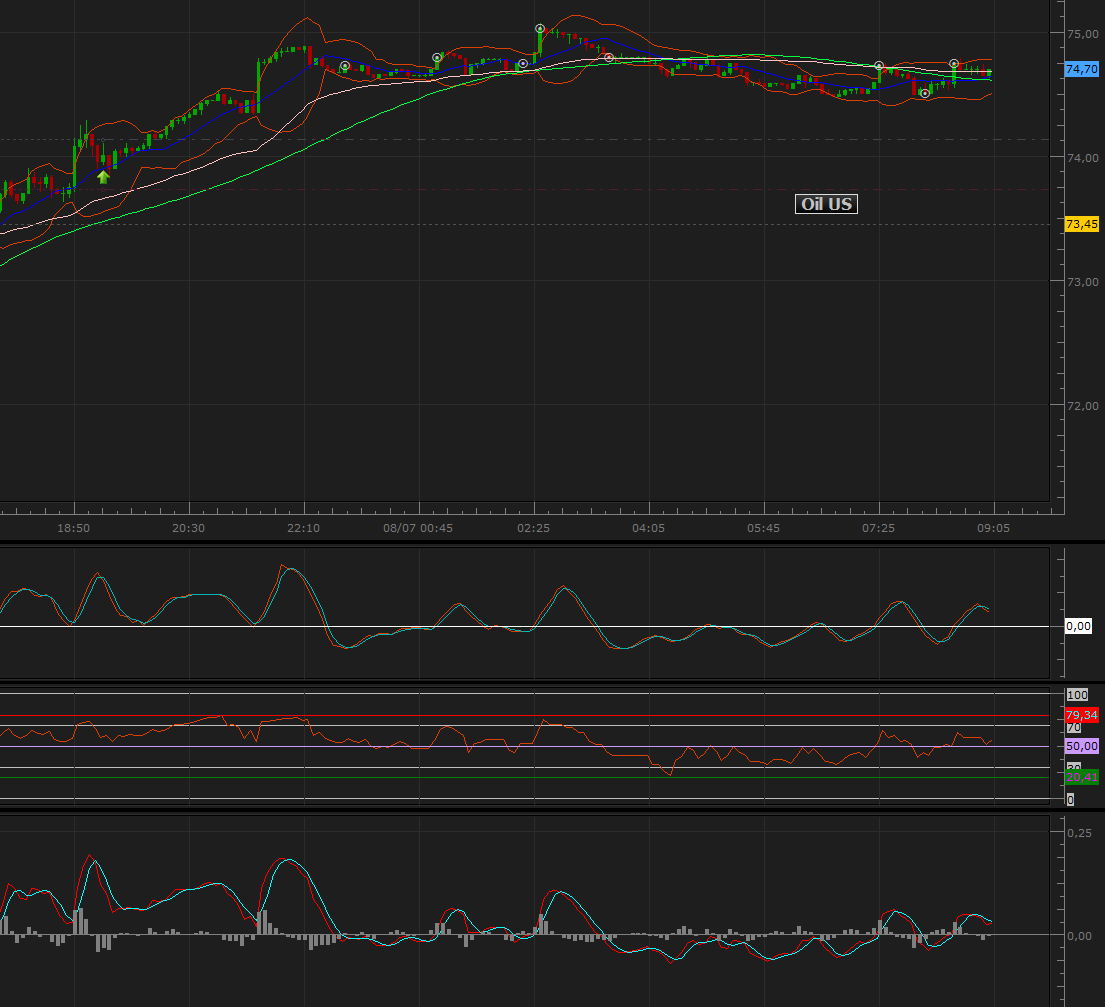Click the blue 74,70 current price tag
The height and width of the screenshot is (1007, 1105).
(x=1082, y=69)
